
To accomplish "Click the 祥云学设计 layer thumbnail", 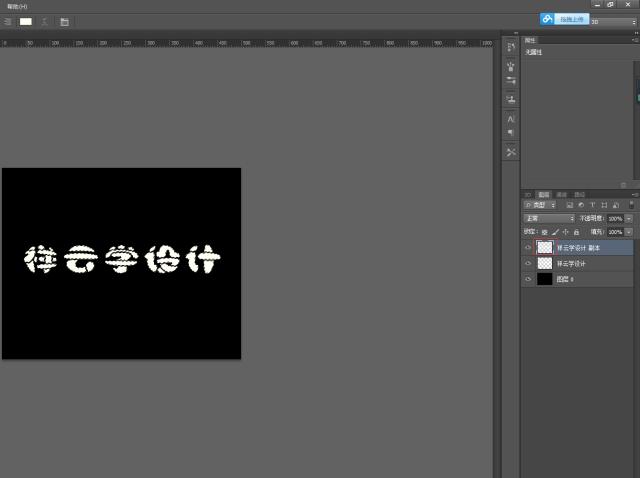I will [x=544, y=263].
